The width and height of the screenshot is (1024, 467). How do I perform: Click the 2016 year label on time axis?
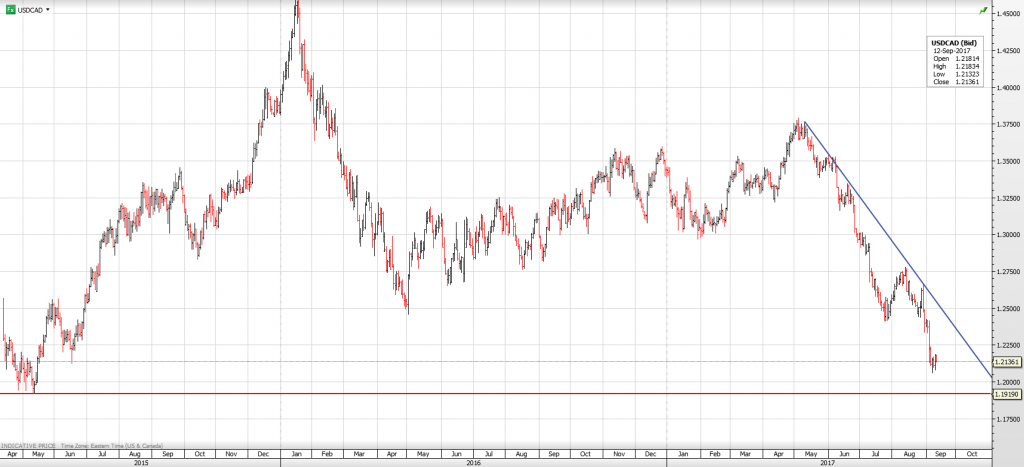click(473, 462)
